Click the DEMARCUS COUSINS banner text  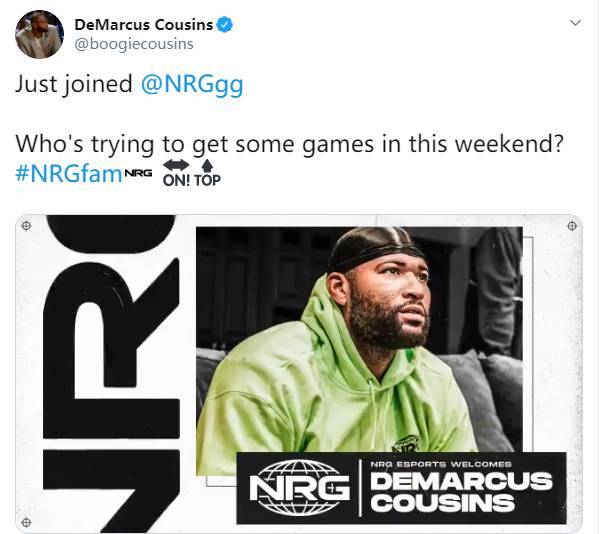461,492
